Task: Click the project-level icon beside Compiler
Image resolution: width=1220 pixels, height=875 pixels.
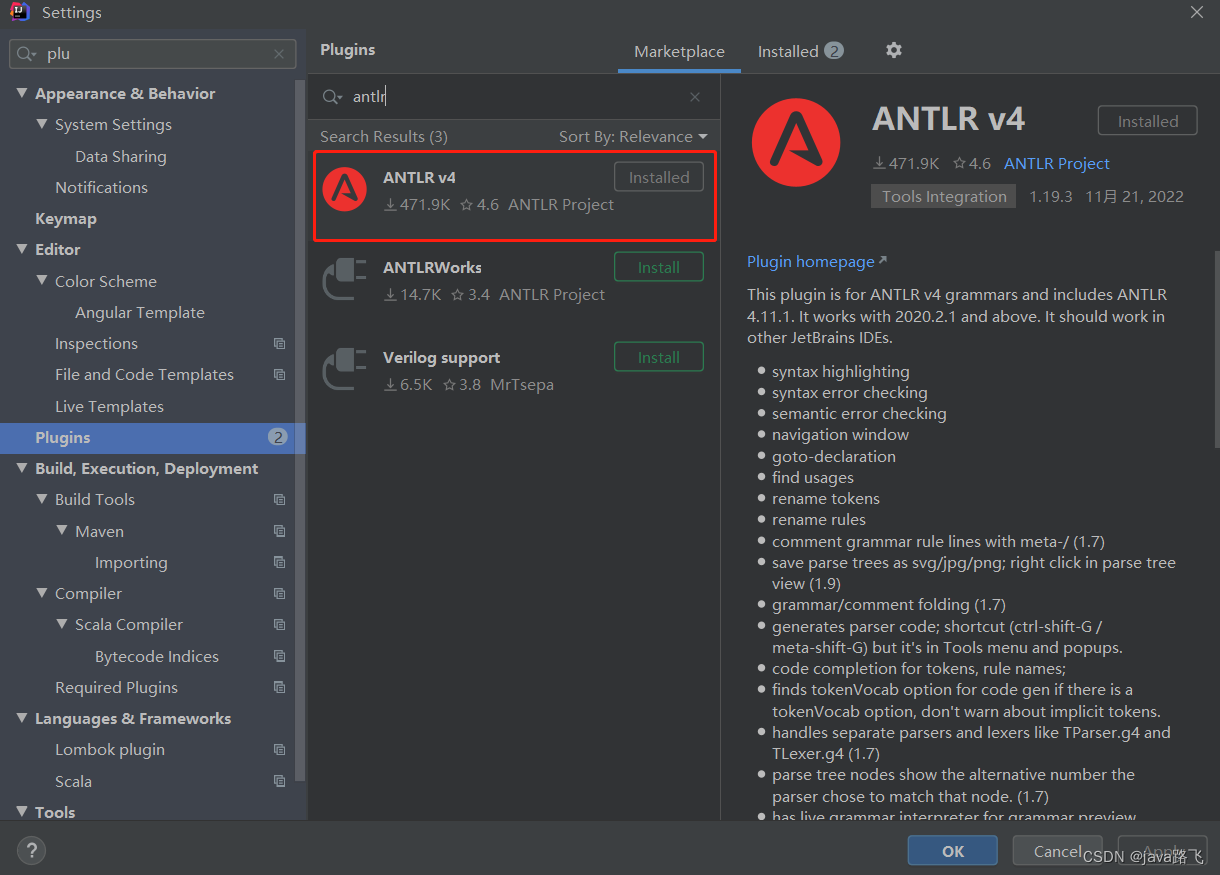Action: [x=279, y=594]
